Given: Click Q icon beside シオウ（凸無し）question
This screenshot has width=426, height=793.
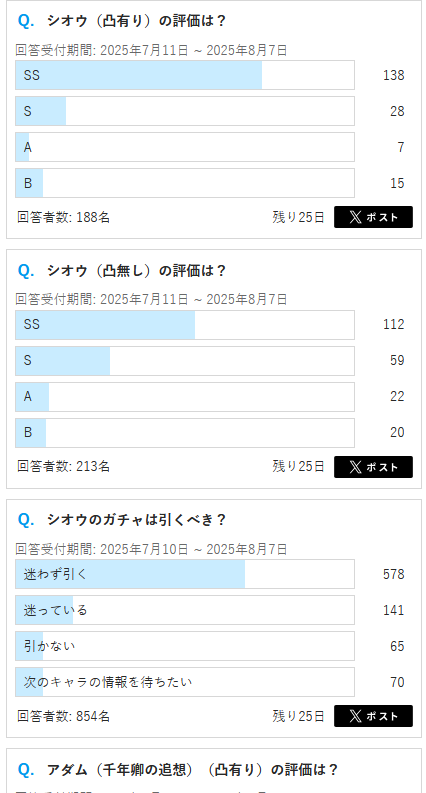Looking at the screenshot, I should 26,271.
